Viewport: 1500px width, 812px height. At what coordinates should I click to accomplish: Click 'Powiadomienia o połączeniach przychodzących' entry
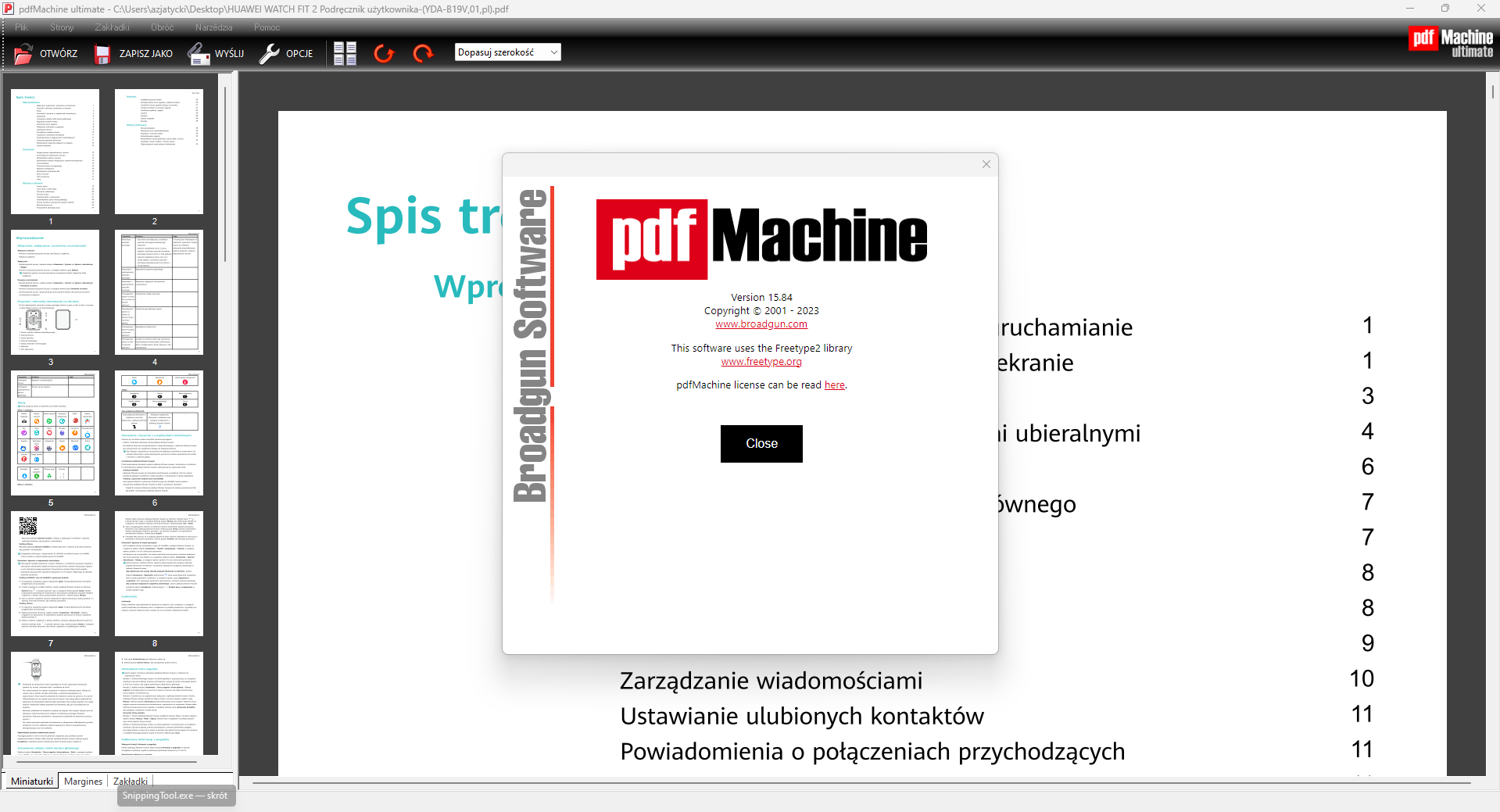click(872, 751)
